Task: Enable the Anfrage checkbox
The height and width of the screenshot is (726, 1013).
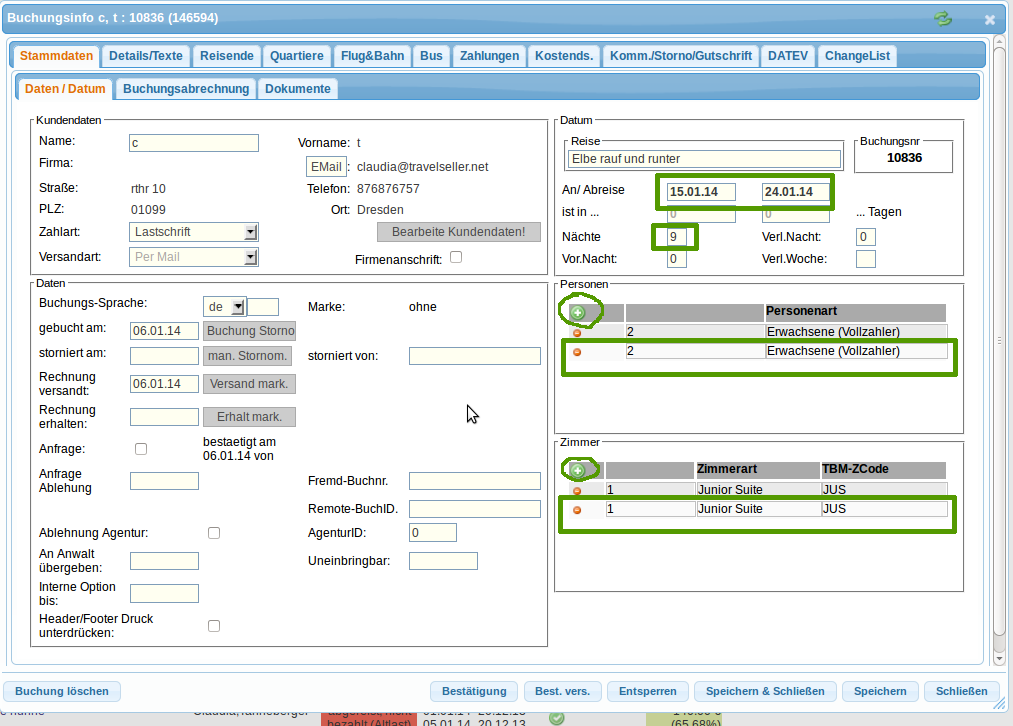Action: pos(141,449)
